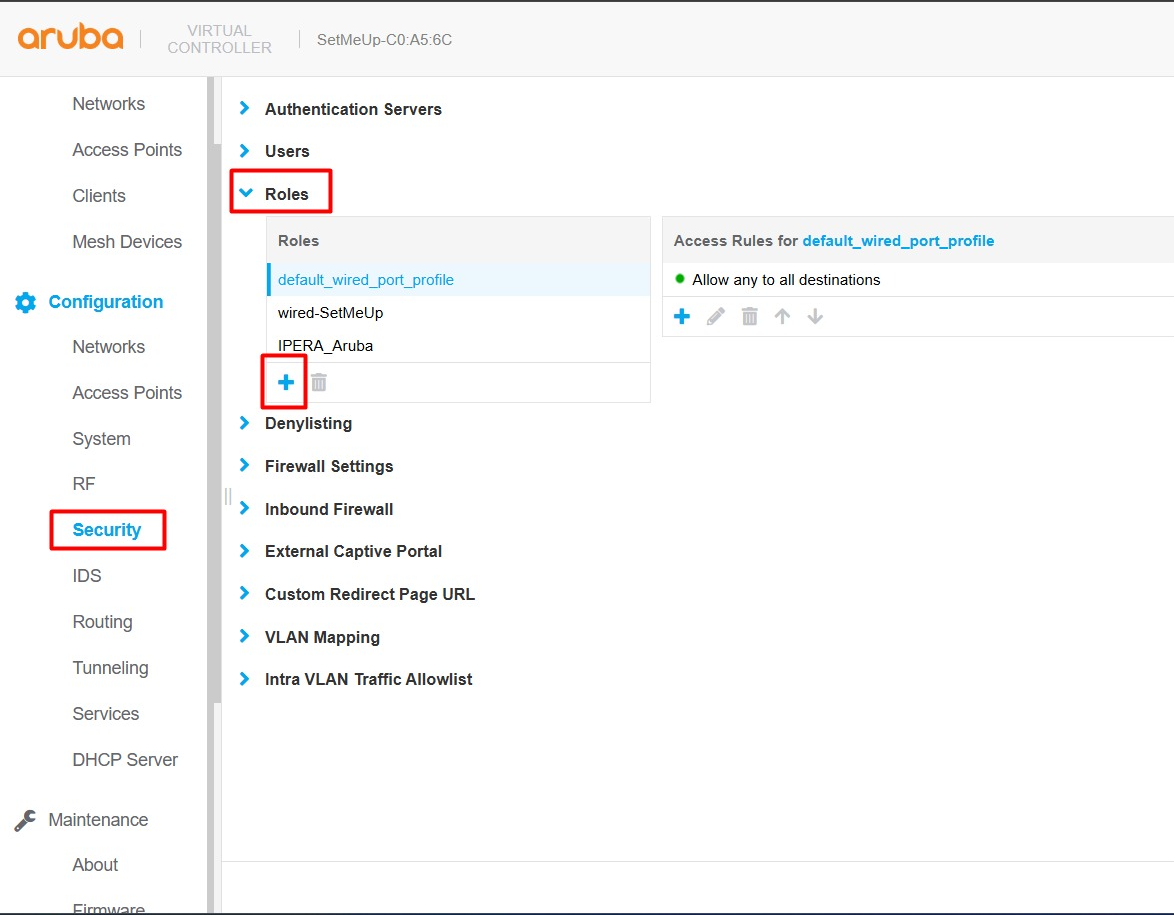
Task: Select Security in the sidebar
Action: pyautogui.click(x=107, y=530)
